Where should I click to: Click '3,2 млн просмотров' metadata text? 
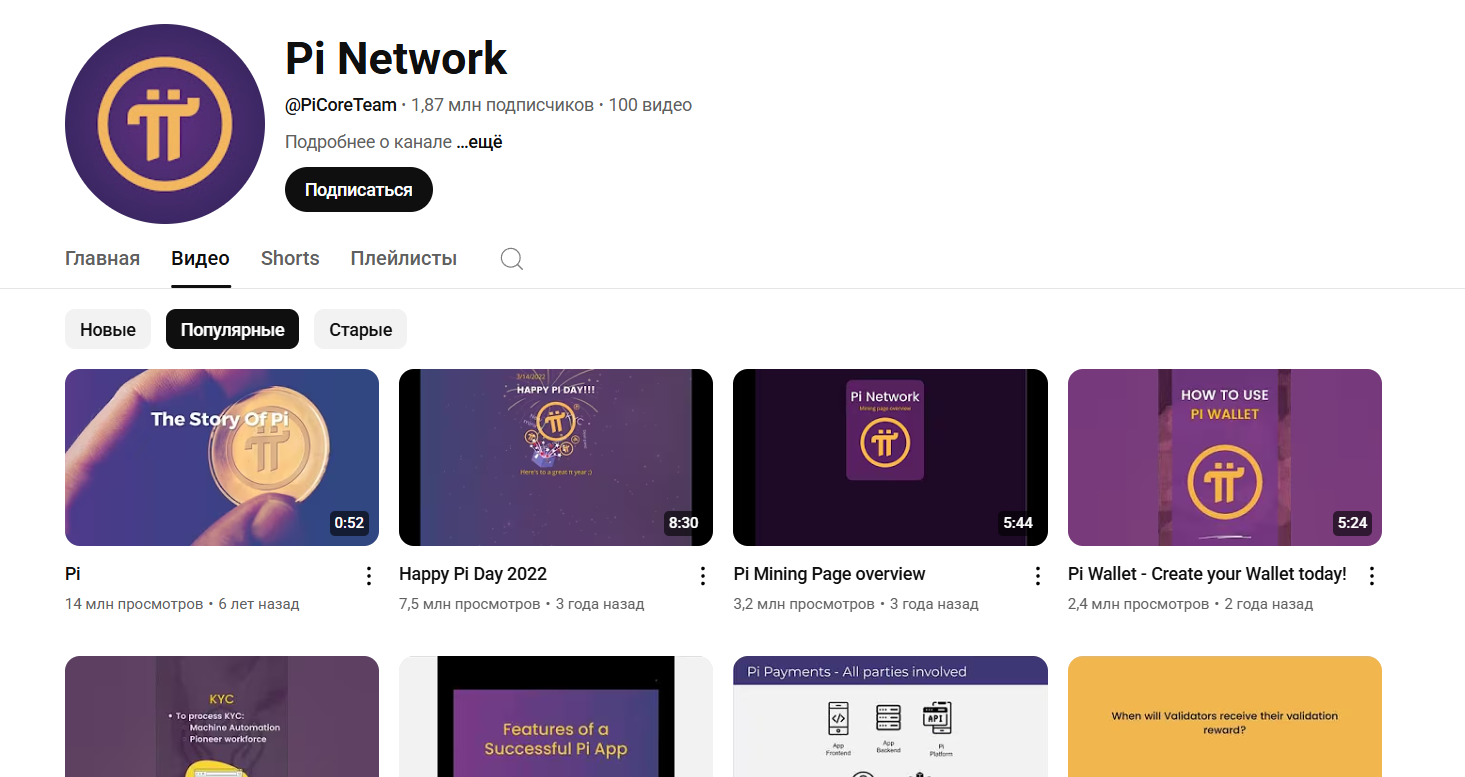804,604
